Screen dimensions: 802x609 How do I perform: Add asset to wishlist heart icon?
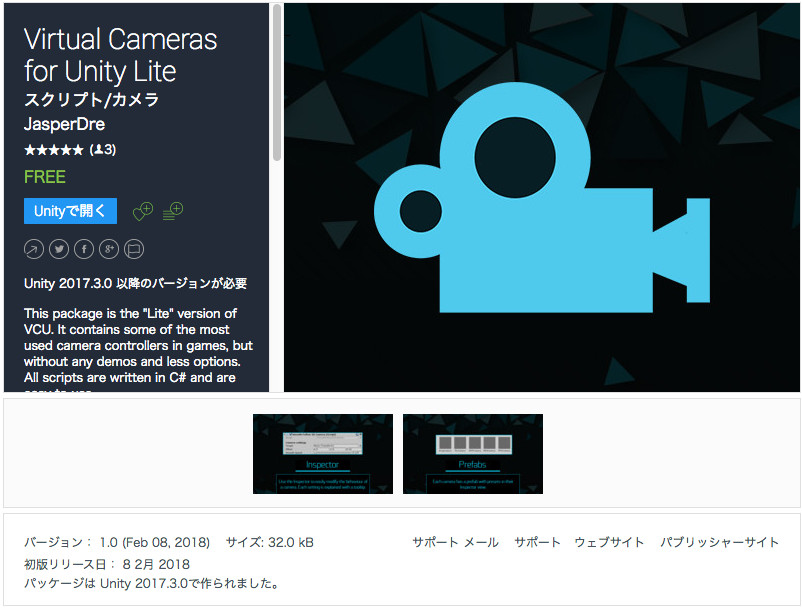point(143,211)
